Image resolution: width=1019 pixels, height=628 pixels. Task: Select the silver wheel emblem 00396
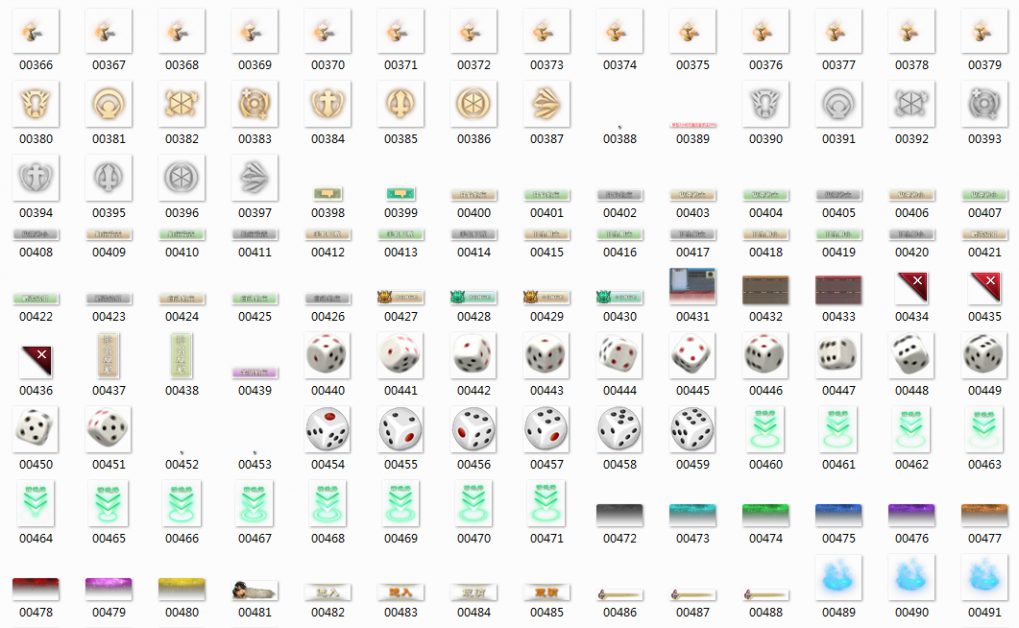(x=182, y=178)
